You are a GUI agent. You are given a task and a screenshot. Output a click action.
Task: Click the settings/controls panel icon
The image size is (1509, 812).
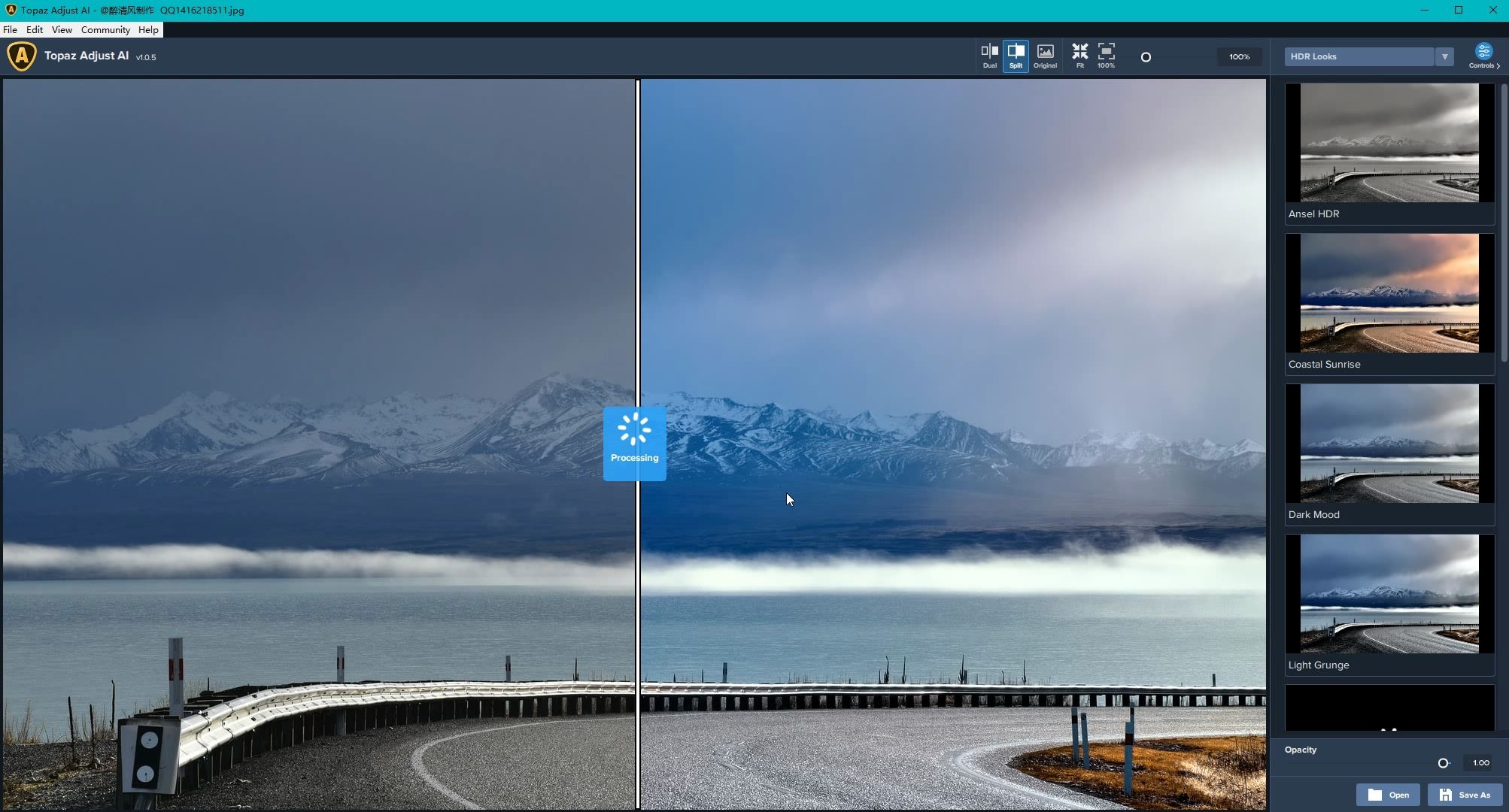tap(1483, 55)
